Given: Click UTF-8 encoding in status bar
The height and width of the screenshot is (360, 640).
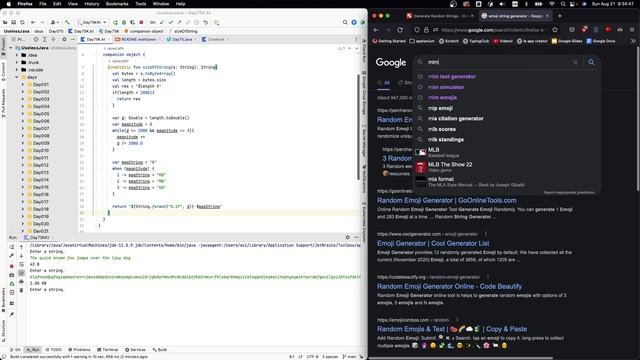Looking at the screenshot, I should click(313, 356).
